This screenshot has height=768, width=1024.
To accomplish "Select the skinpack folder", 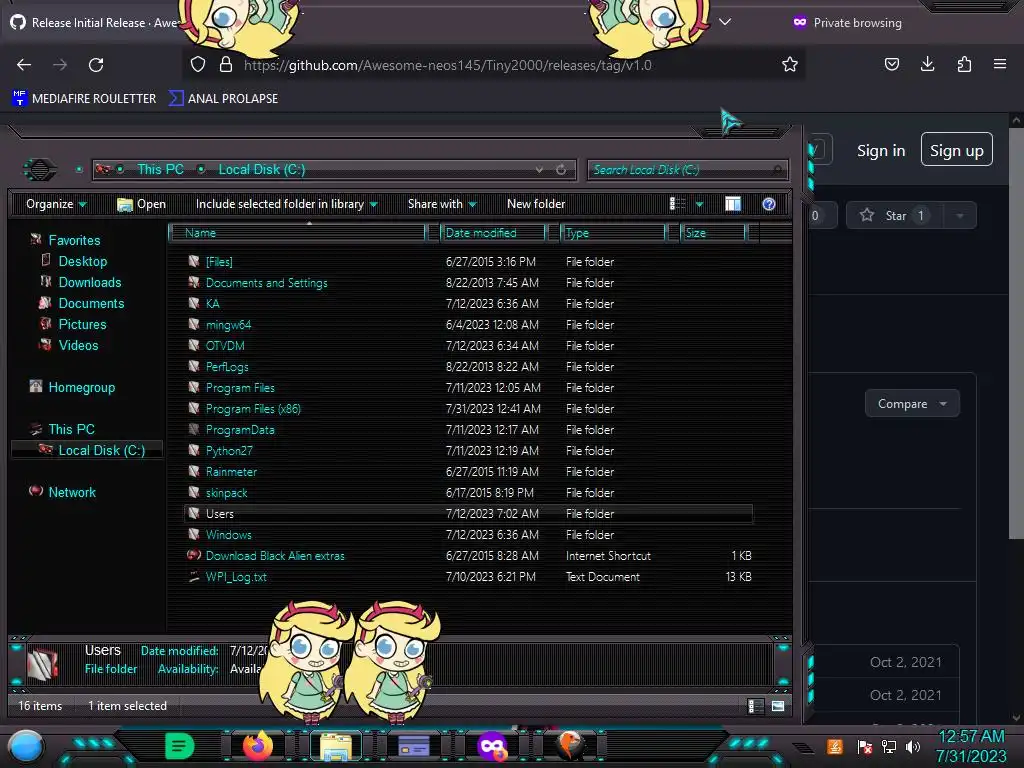I will pyautogui.click(x=226, y=493).
